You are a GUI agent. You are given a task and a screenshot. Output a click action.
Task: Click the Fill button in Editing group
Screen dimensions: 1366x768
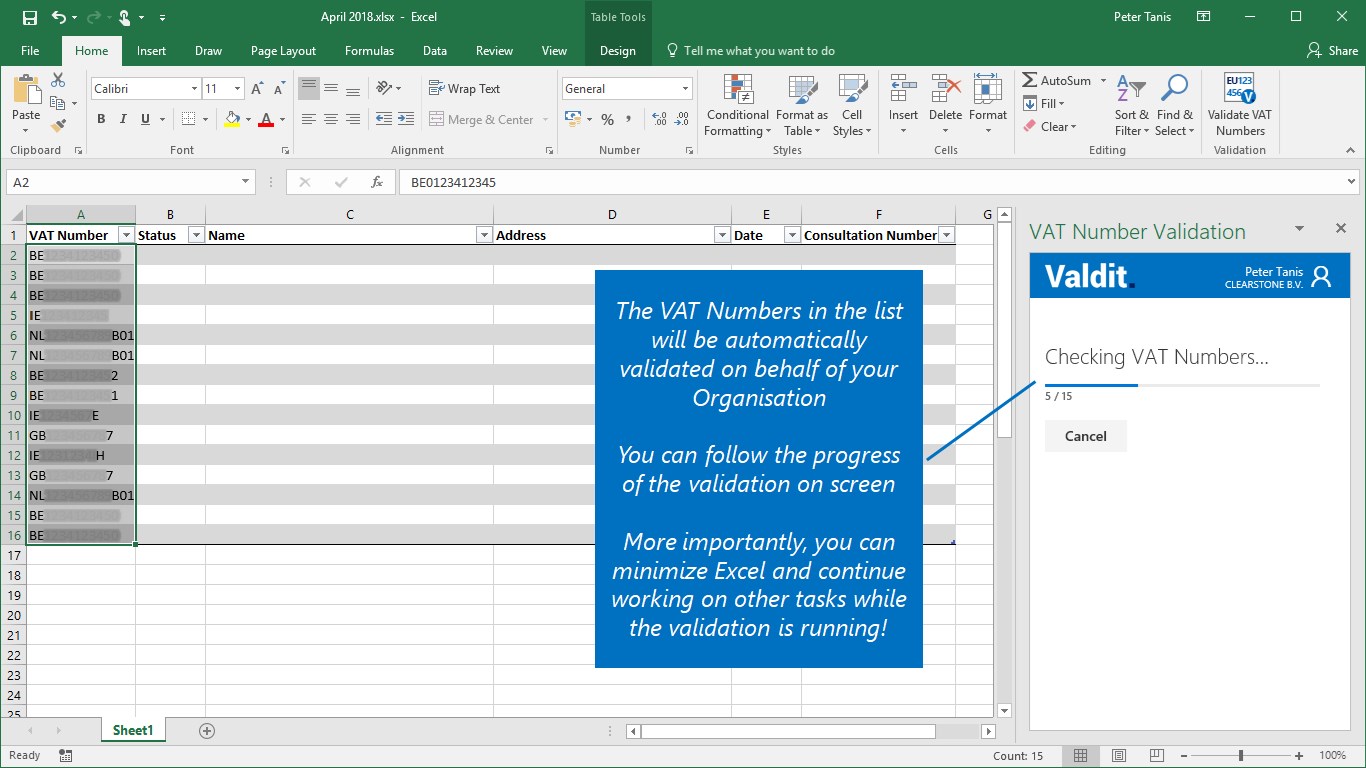(1044, 103)
